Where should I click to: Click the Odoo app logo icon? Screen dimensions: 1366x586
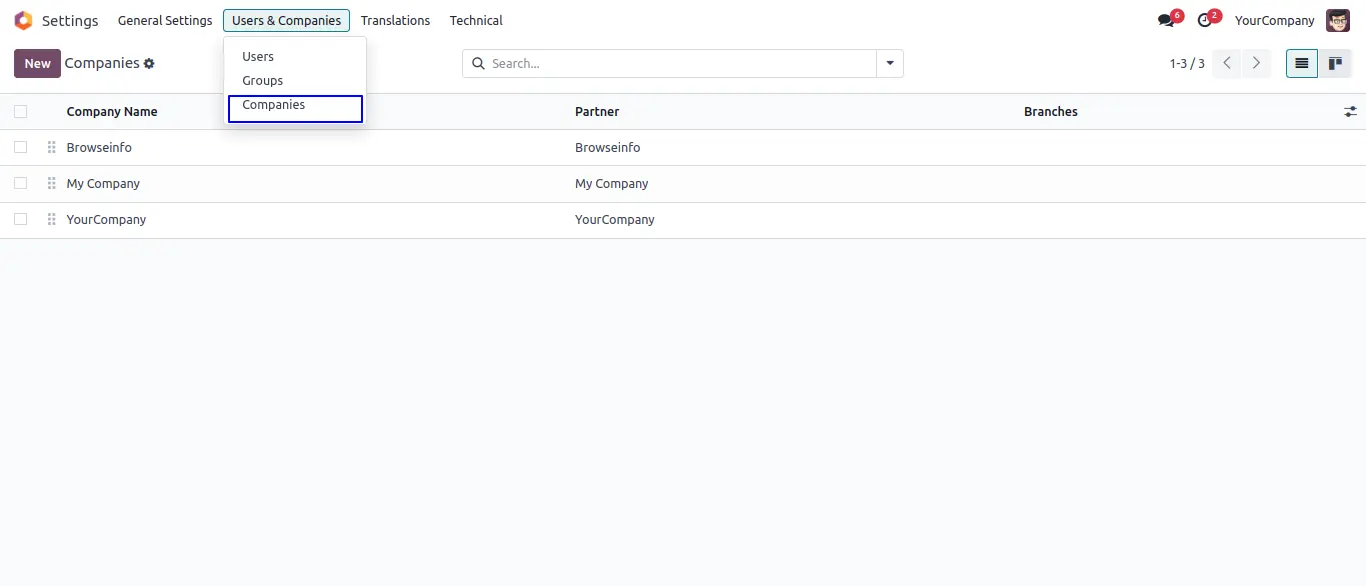point(23,21)
